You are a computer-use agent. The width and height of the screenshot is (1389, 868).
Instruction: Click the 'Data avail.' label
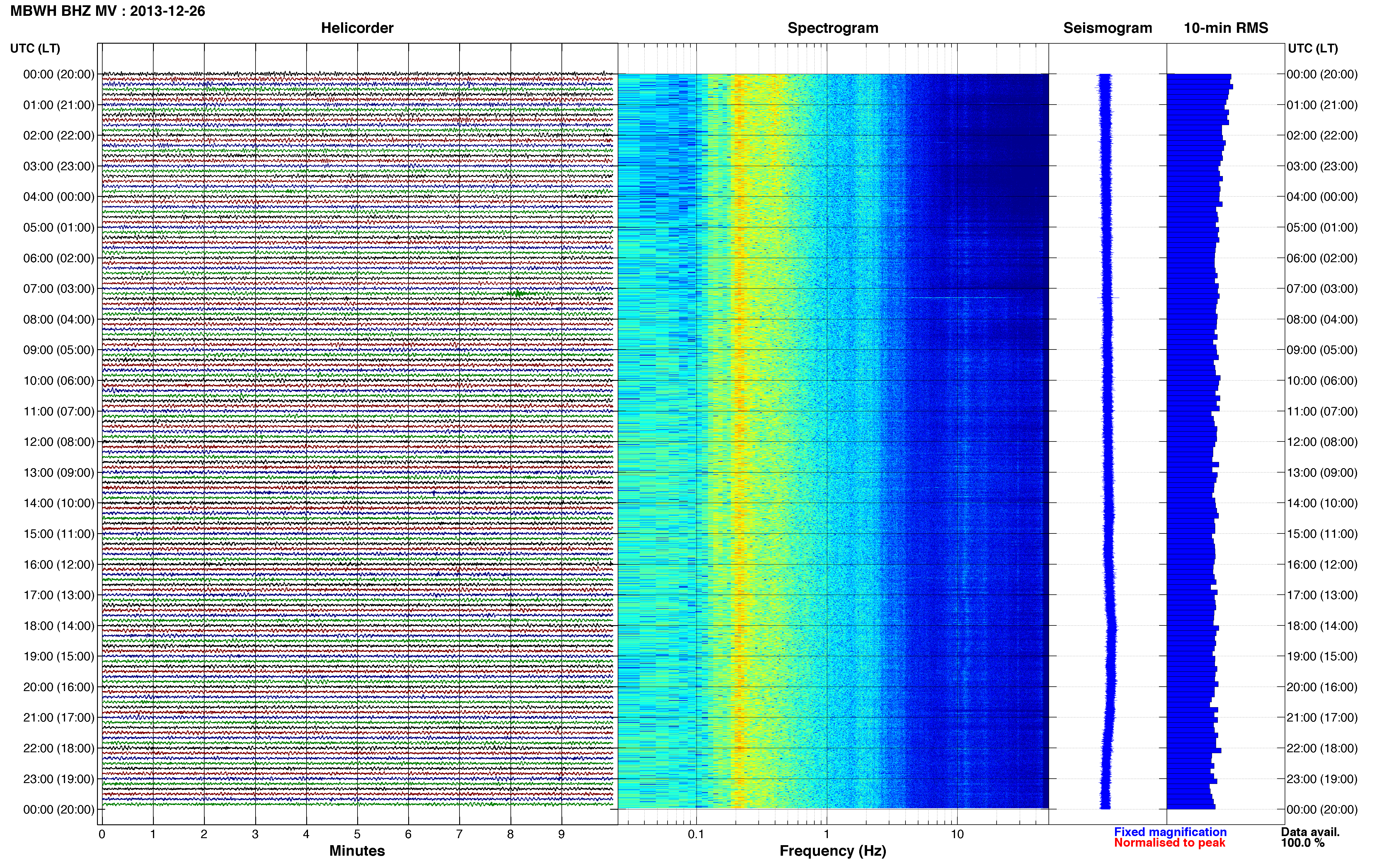[x=1310, y=832]
